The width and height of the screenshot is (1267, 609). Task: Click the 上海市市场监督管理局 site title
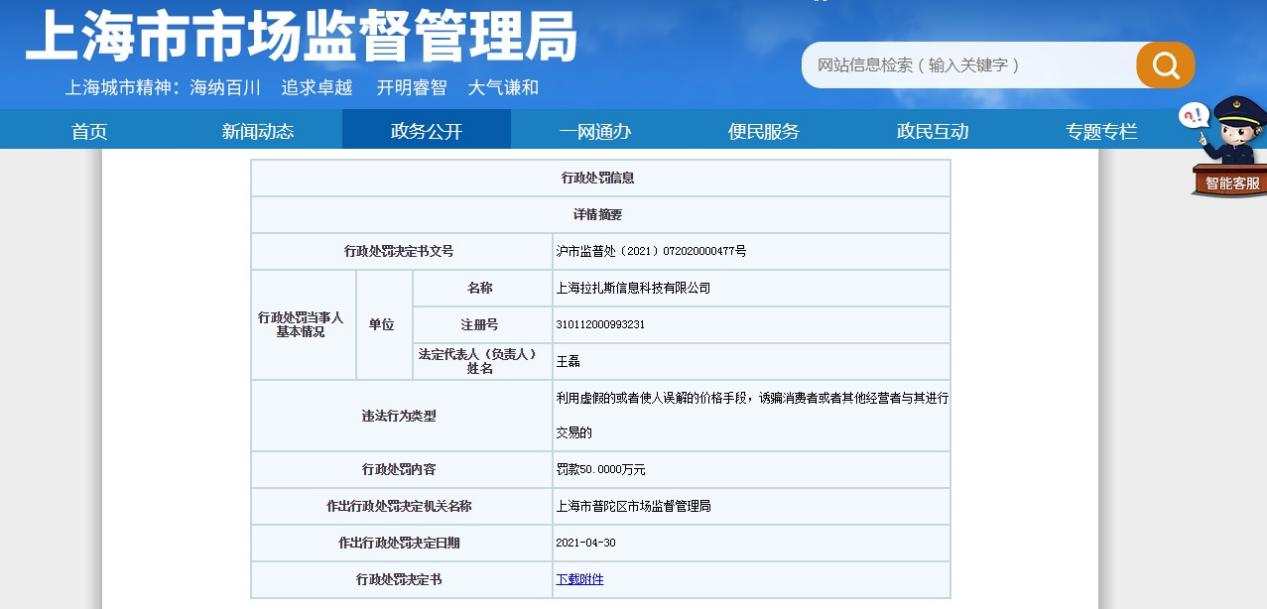coord(301,38)
